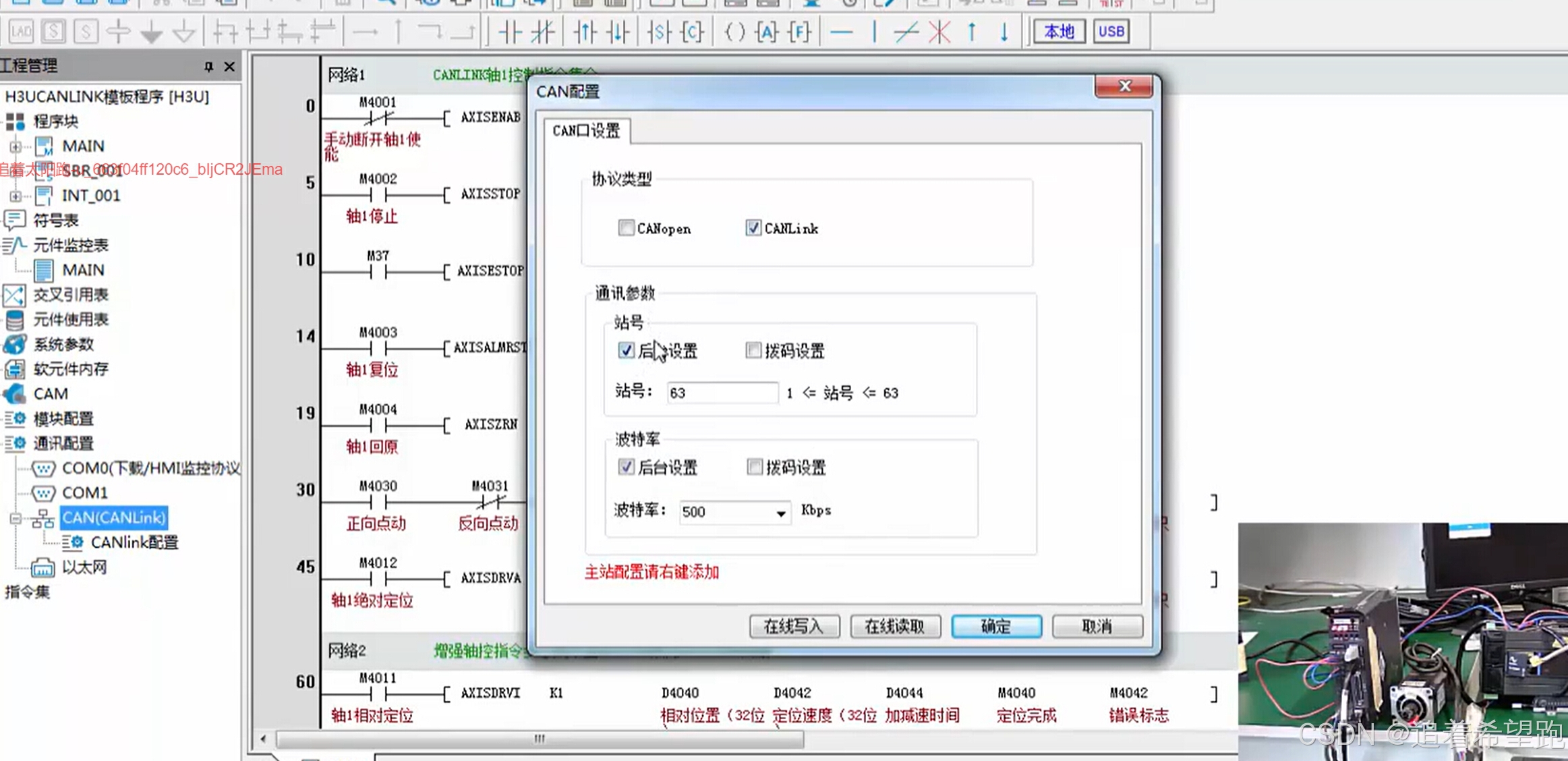The image size is (1568, 761).
Task: Check station number 拨码设置 checkbox
Action: 753,350
